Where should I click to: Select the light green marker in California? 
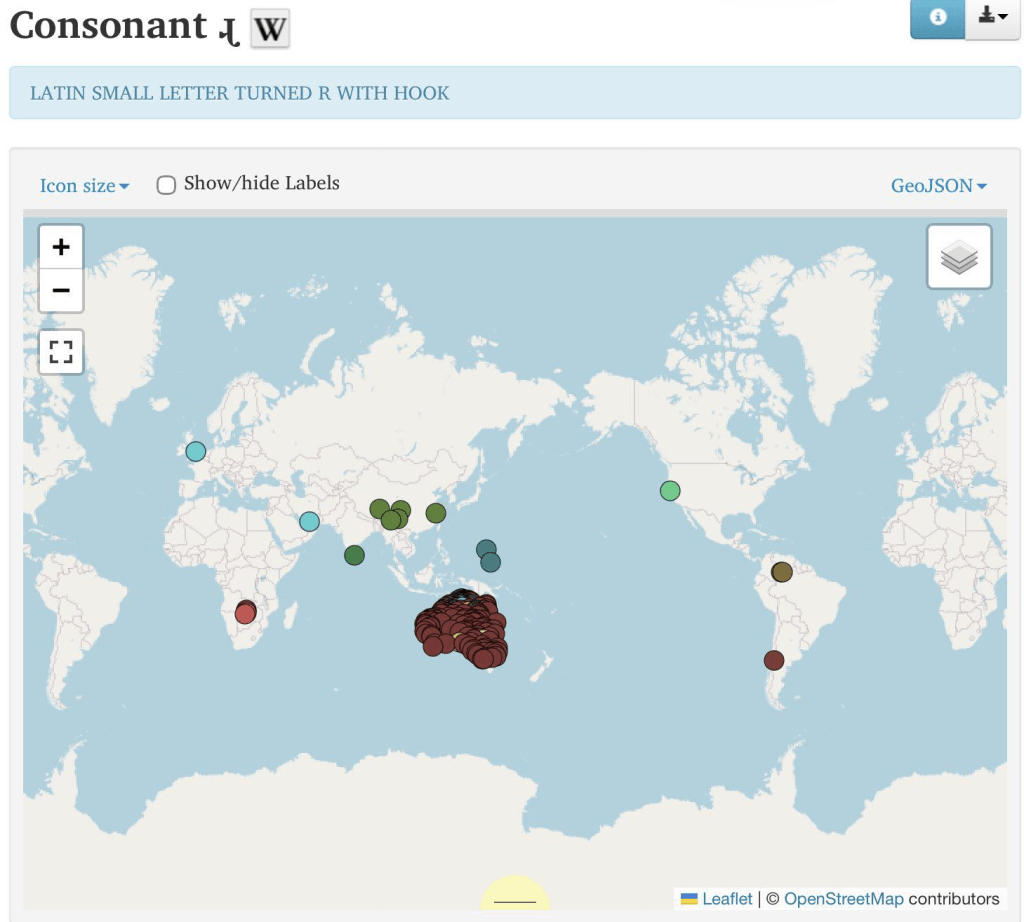pyautogui.click(x=670, y=491)
